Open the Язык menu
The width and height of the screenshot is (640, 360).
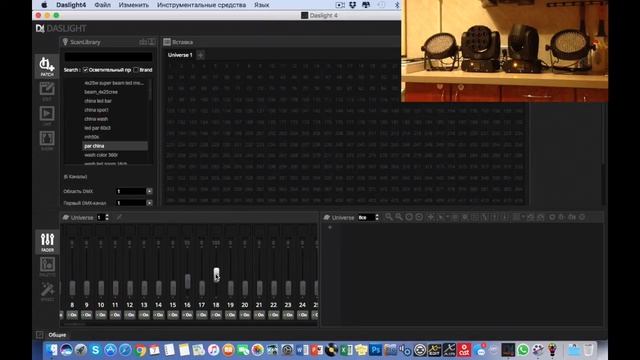click(x=262, y=5)
